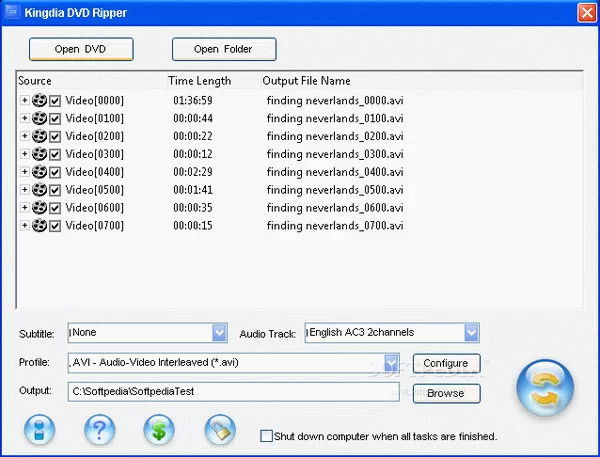Click the film reel icon for Video[0500]
The width and height of the screenshot is (600, 457).
tap(39, 189)
